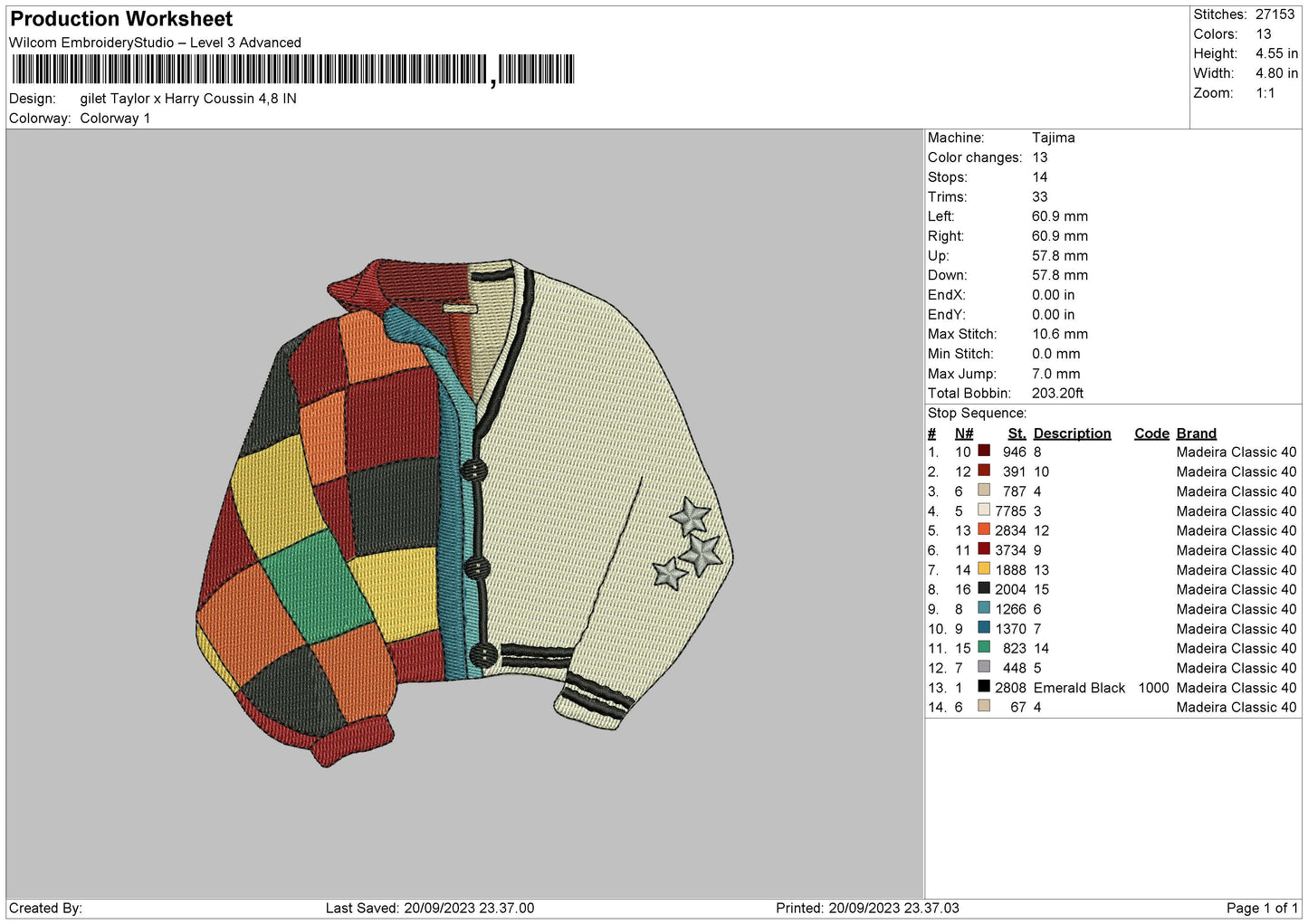The image size is (1308, 924).
Task: Click the 'N#' column header
Action: [x=964, y=433]
